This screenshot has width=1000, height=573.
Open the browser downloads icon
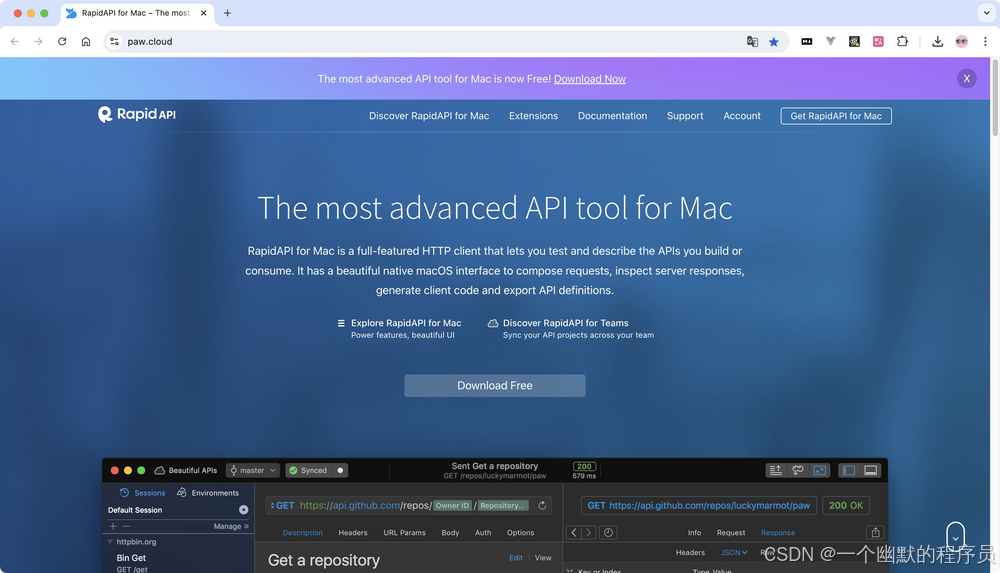tap(938, 41)
